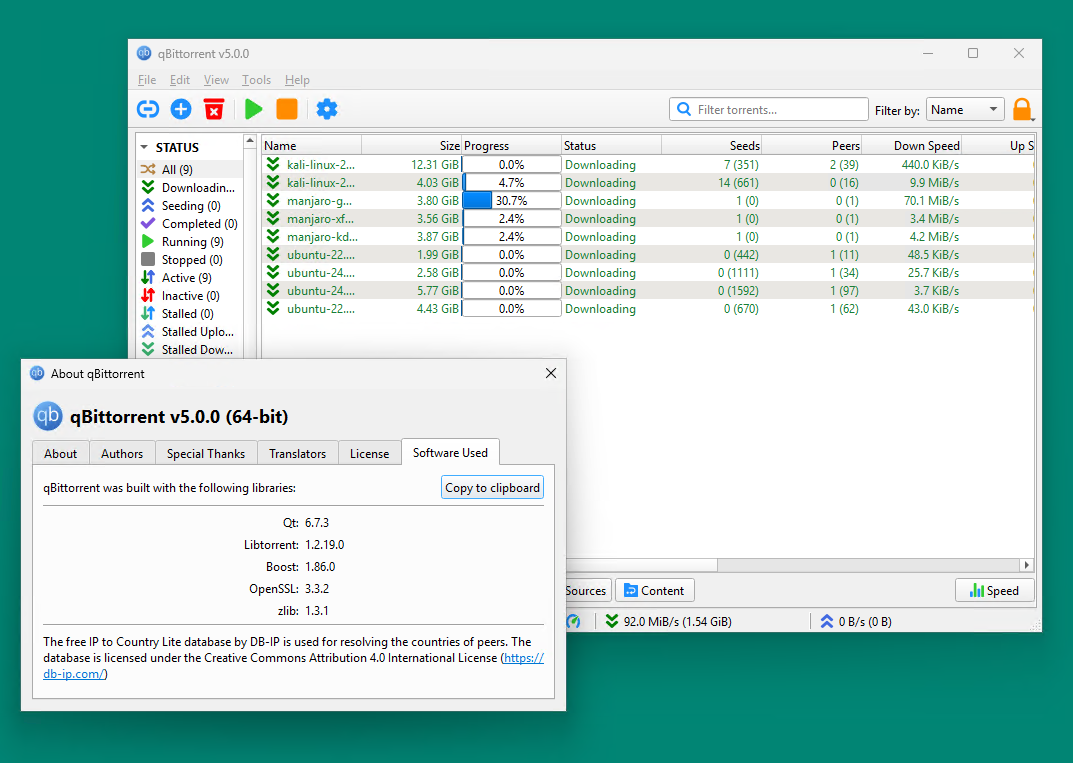
Task: Sort by the Peers column header
Action: click(812, 145)
